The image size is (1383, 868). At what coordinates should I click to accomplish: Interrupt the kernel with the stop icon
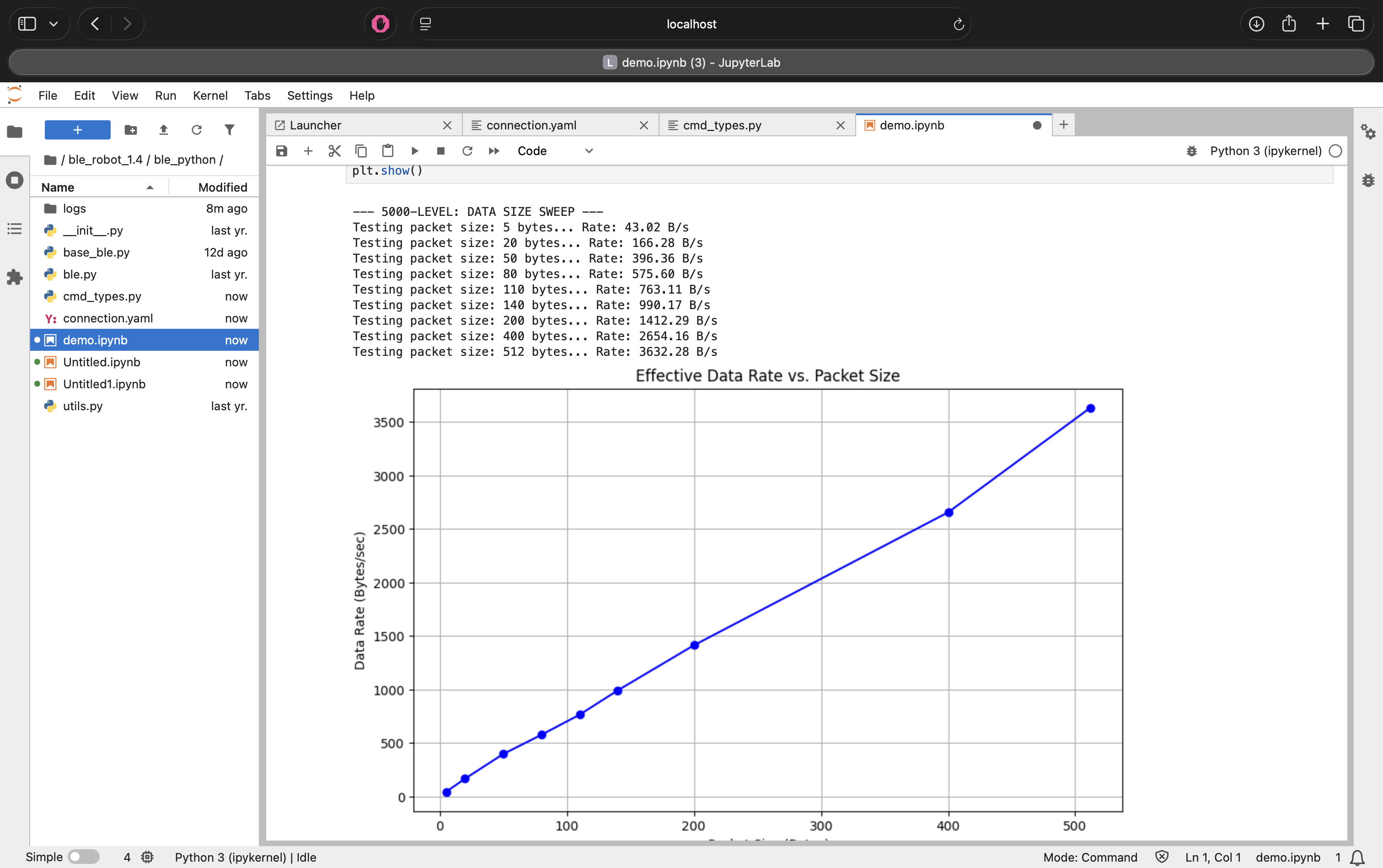click(441, 151)
